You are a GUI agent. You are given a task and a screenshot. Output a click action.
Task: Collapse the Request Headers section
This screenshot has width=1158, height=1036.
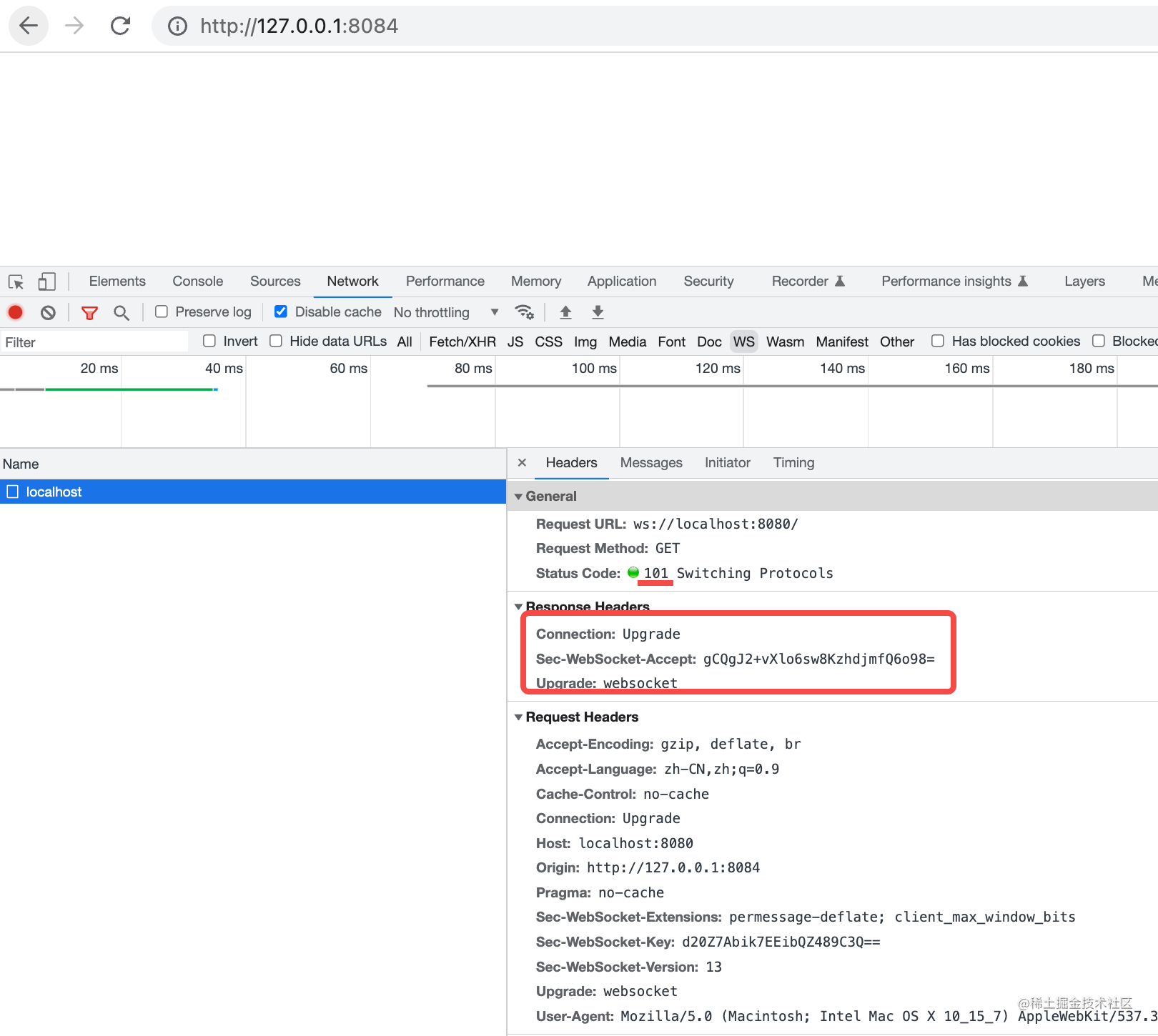(x=519, y=717)
